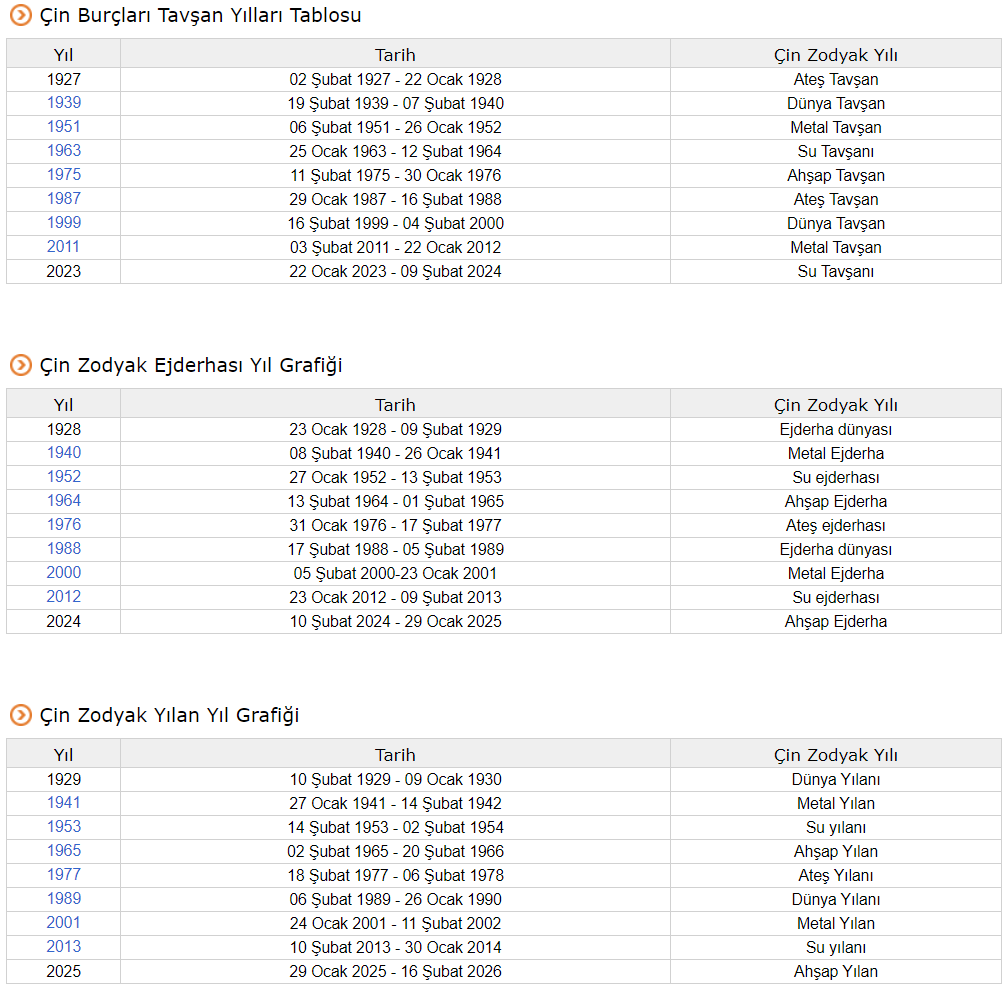
Task: Follow the 1963 year link
Action: tap(64, 151)
